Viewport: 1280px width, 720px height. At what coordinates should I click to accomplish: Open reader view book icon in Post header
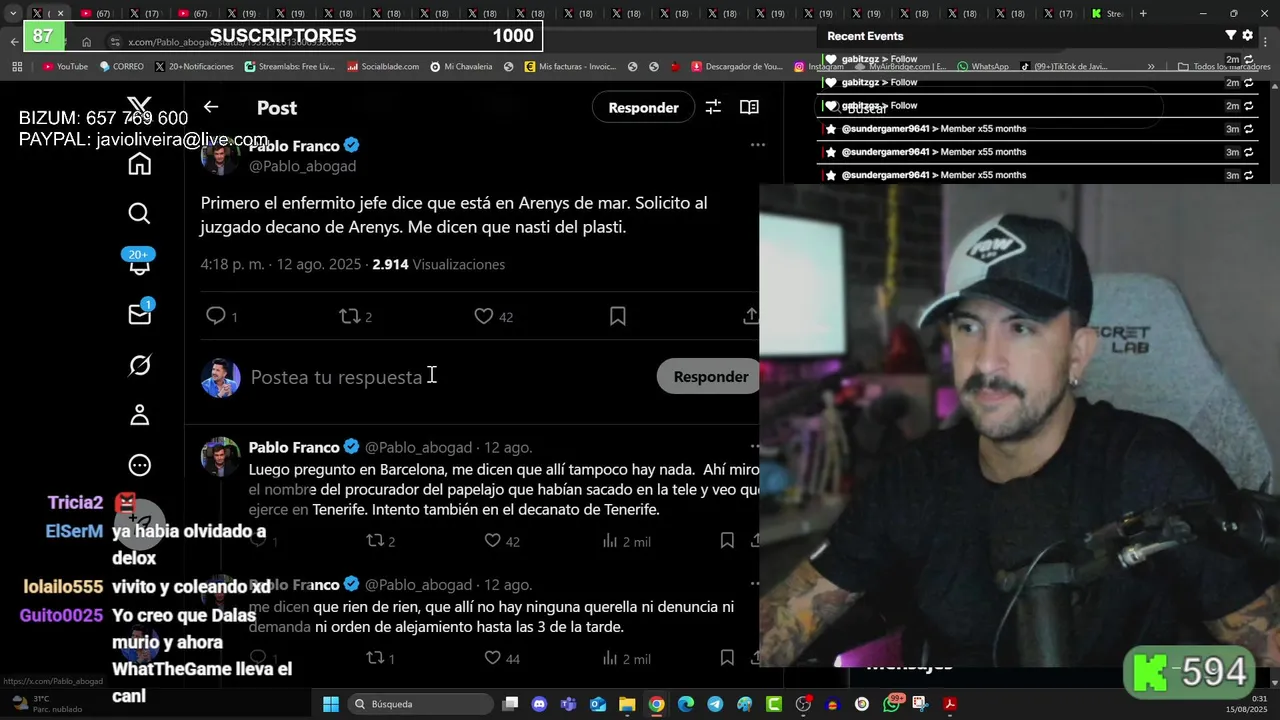(749, 107)
